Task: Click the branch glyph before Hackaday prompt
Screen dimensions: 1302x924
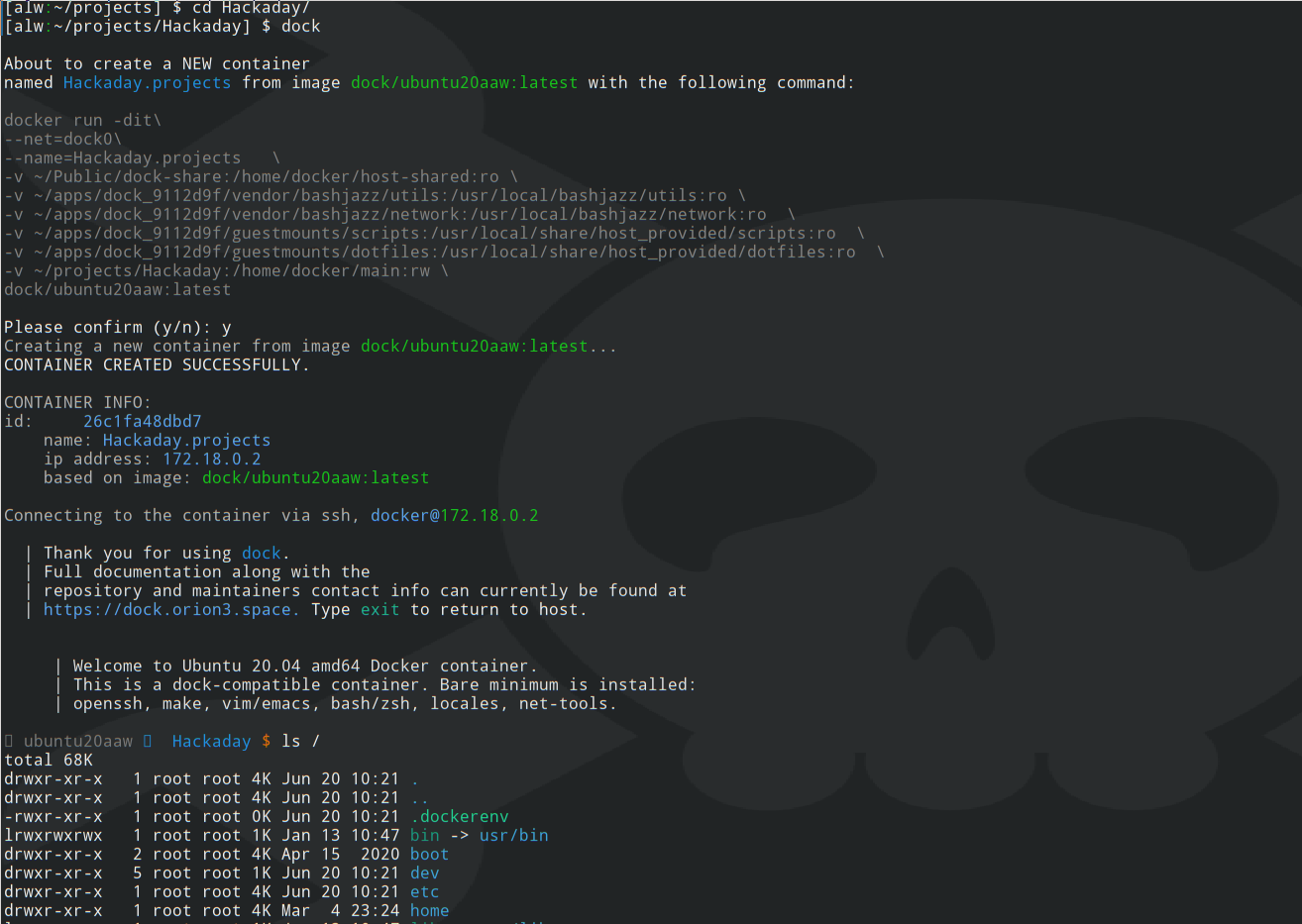Action: coord(149,741)
